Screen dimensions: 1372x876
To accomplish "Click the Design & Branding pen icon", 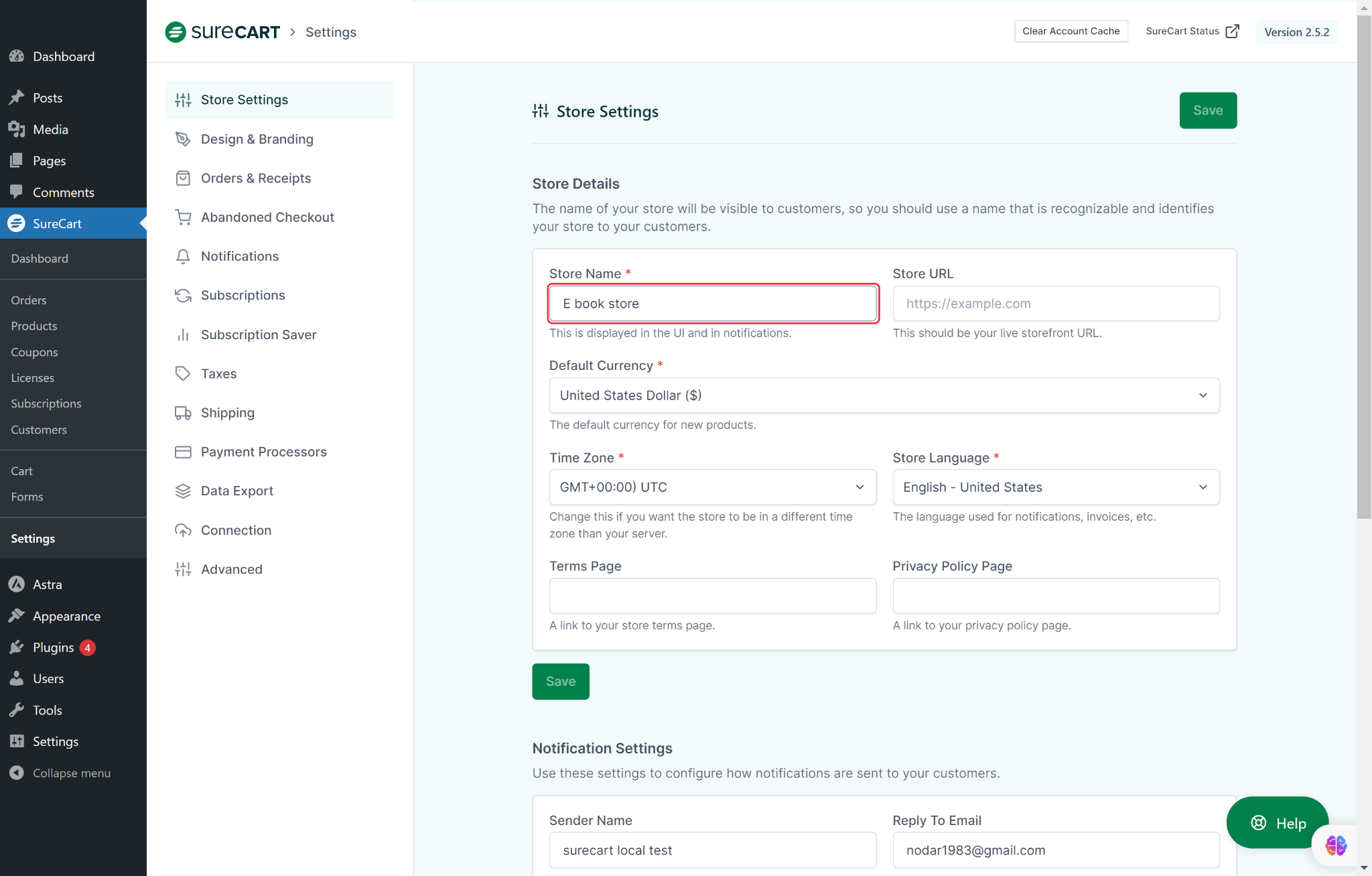I will click(x=183, y=139).
